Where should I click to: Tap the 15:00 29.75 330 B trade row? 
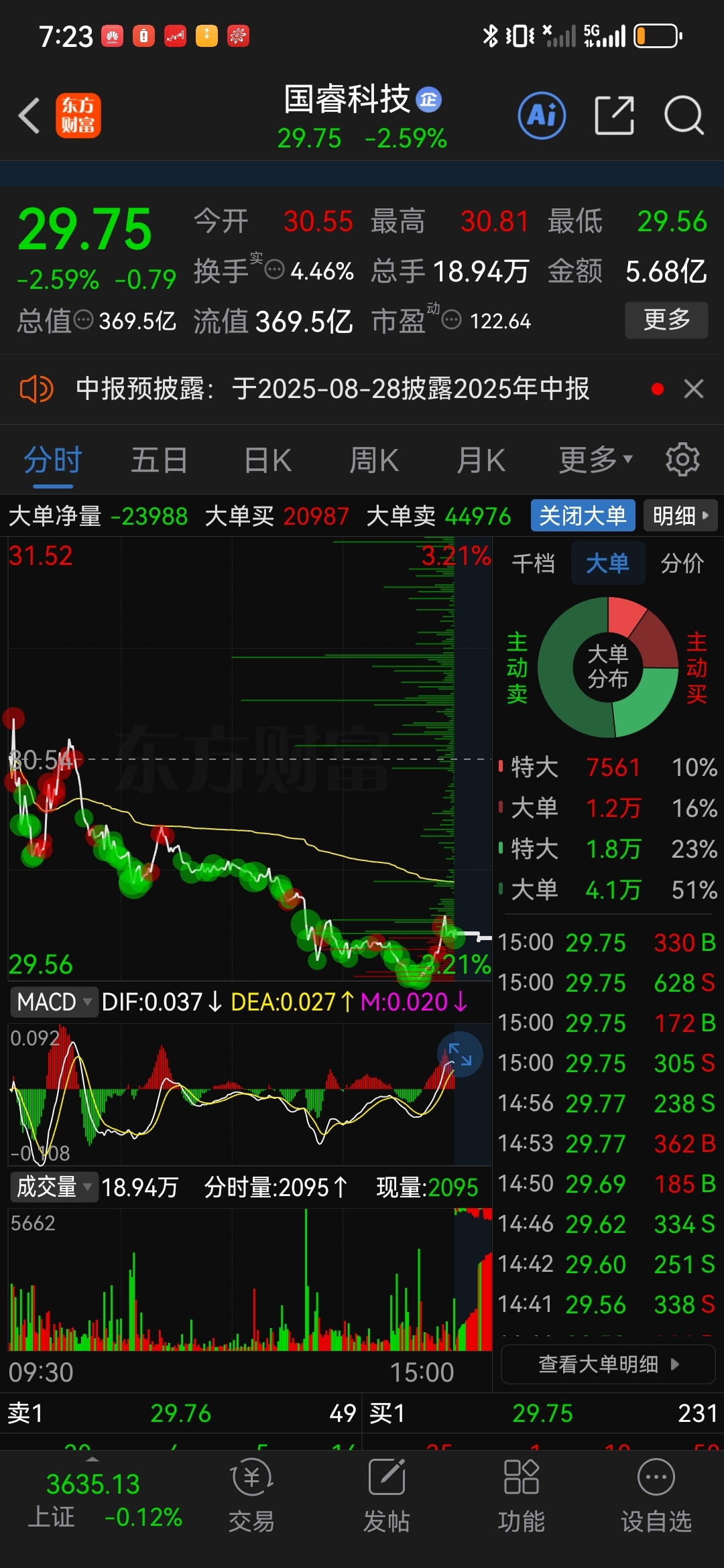607,942
